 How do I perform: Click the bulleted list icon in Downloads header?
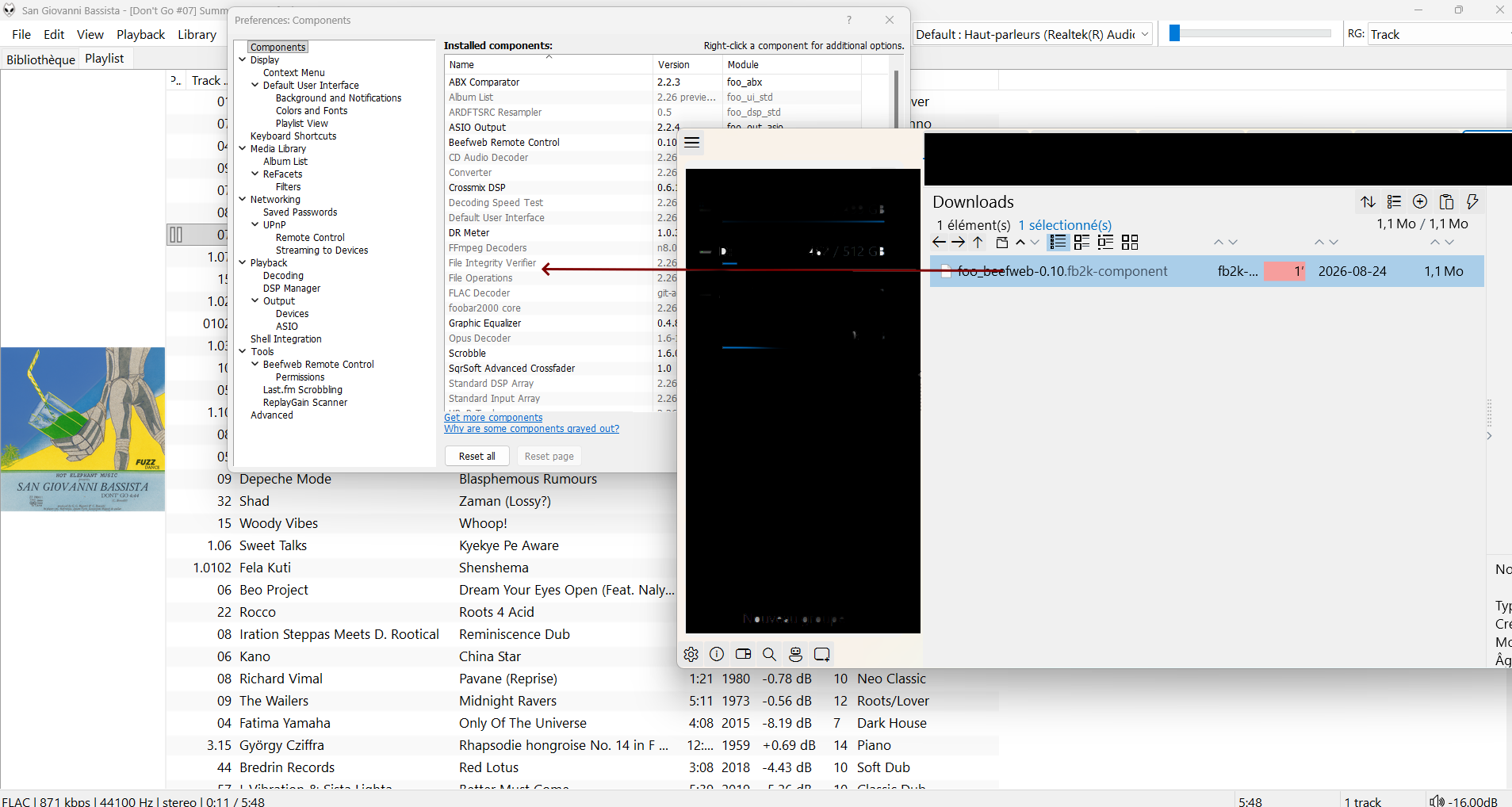pyautogui.click(x=1394, y=202)
